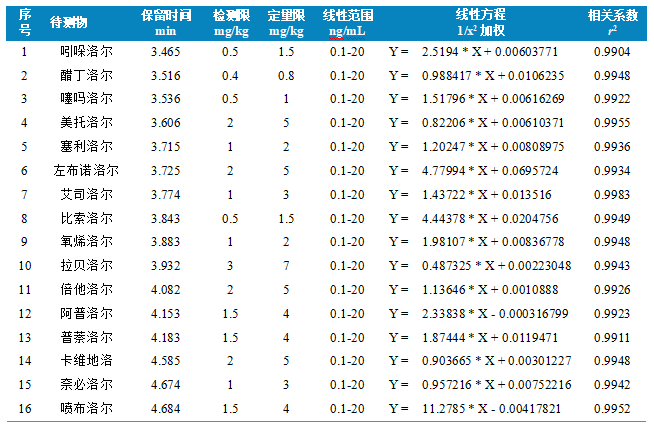Select the 线性范围 ng/mL header
The height and width of the screenshot is (426, 654).
tap(347, 23)
